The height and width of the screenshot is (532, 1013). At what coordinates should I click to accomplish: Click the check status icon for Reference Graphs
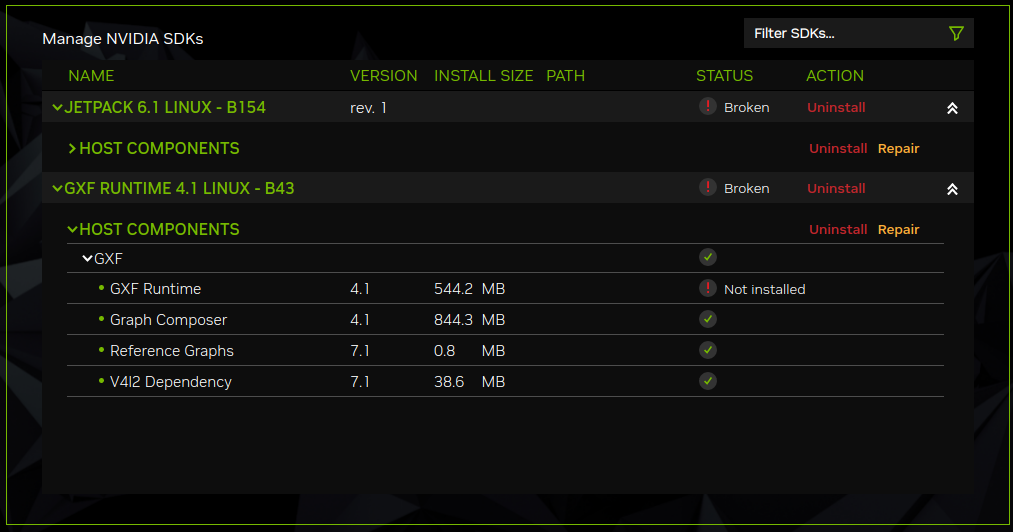pos(707,350)
